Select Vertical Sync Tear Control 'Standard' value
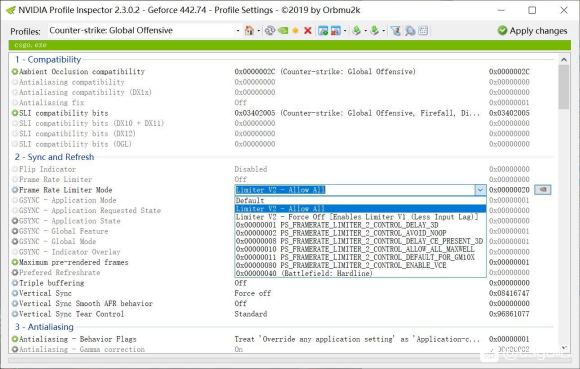Viewport: 580px width, 369px height. tap(251, 314)
